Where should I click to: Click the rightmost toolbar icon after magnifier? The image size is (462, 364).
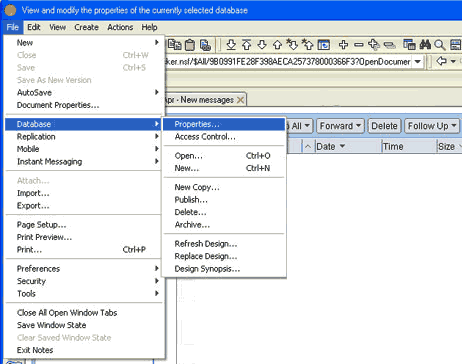455,44
